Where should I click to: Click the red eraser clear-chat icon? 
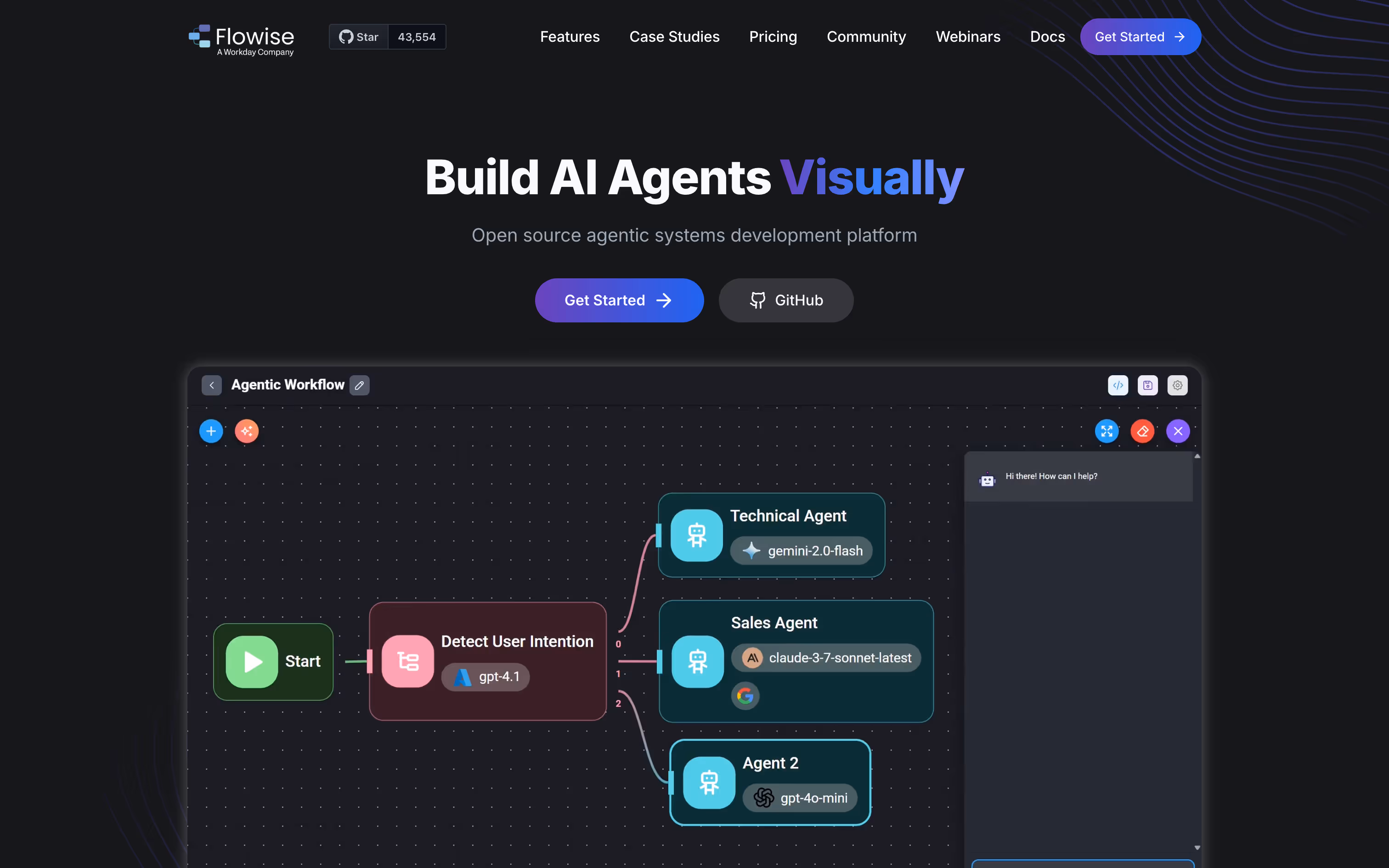(1142, 431)
